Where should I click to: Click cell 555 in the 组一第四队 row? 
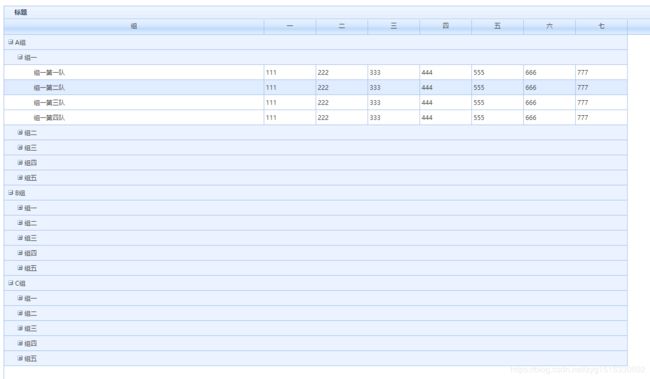497,118
